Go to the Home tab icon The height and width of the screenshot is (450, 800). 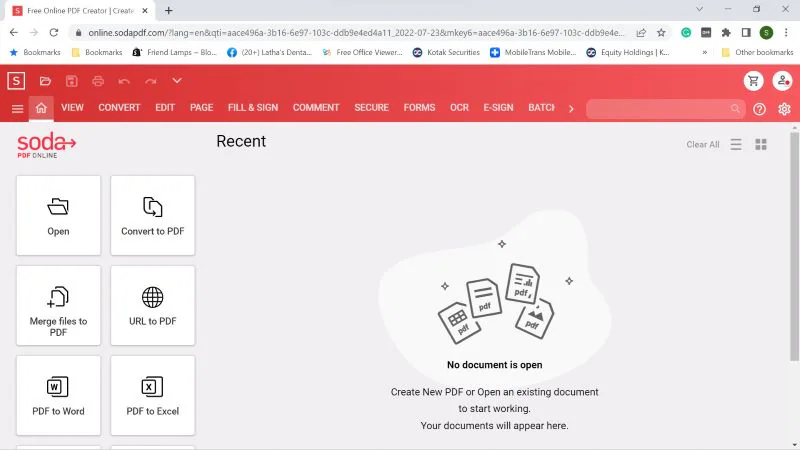41,108
